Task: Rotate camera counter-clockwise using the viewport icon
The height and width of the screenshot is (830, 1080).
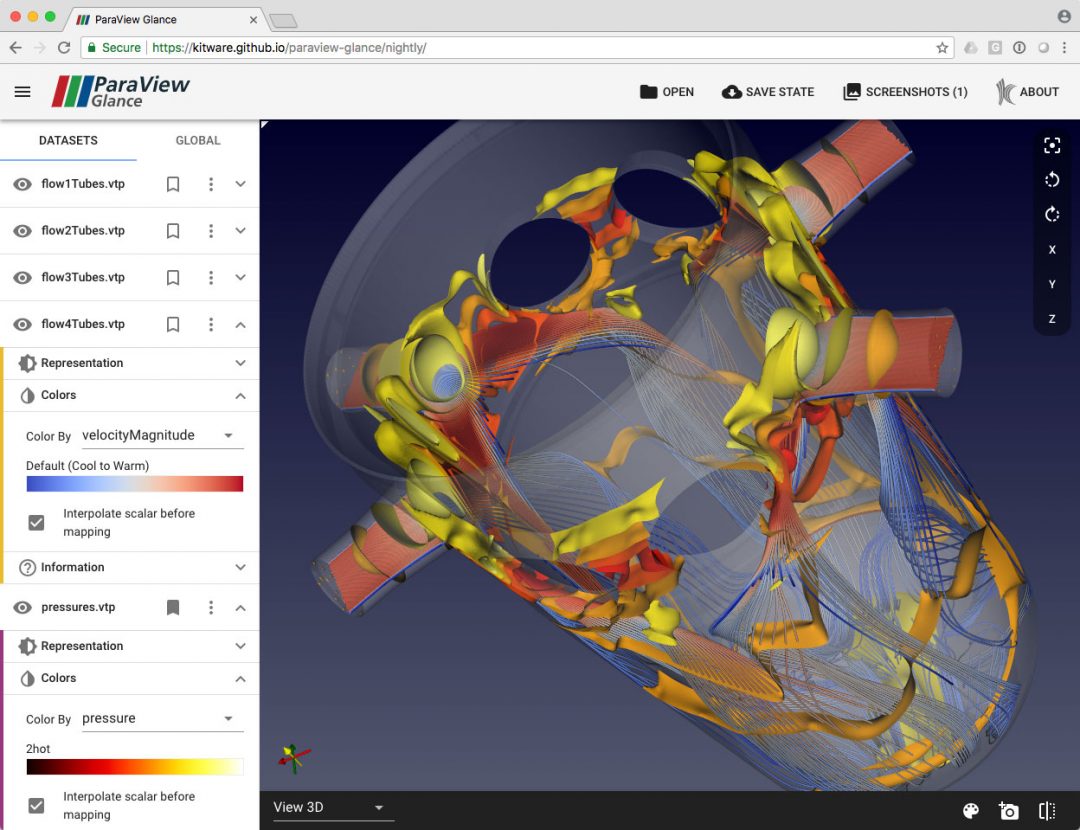Action: point(1052,180)
